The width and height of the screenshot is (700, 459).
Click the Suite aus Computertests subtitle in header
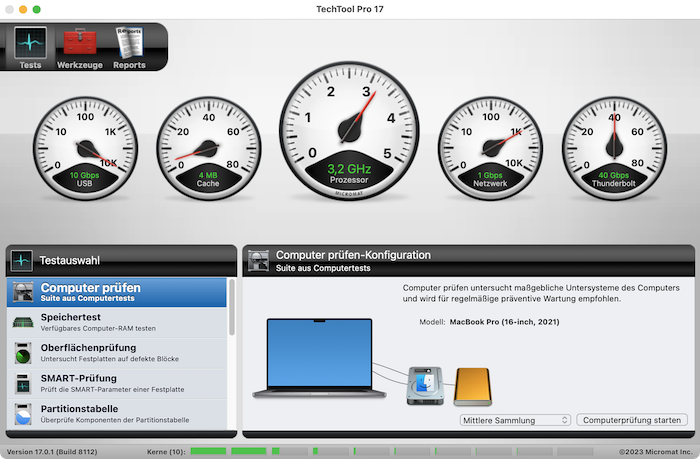pos(323,268)
